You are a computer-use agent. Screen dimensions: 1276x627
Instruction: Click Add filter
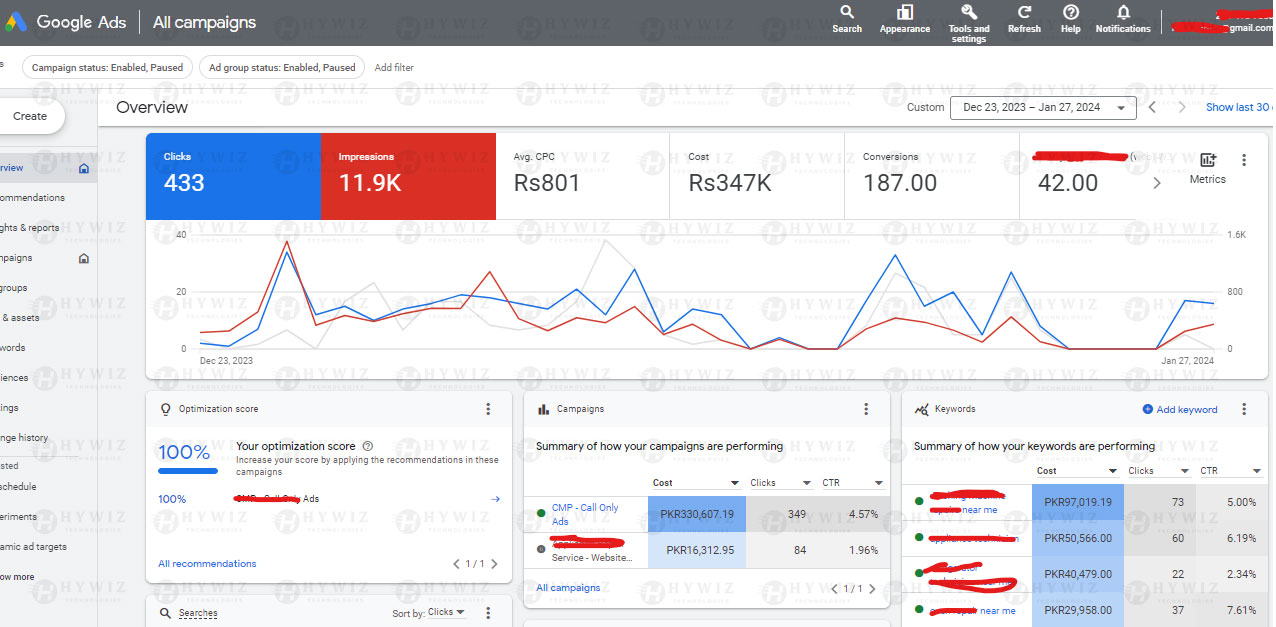tap(394, 68)
